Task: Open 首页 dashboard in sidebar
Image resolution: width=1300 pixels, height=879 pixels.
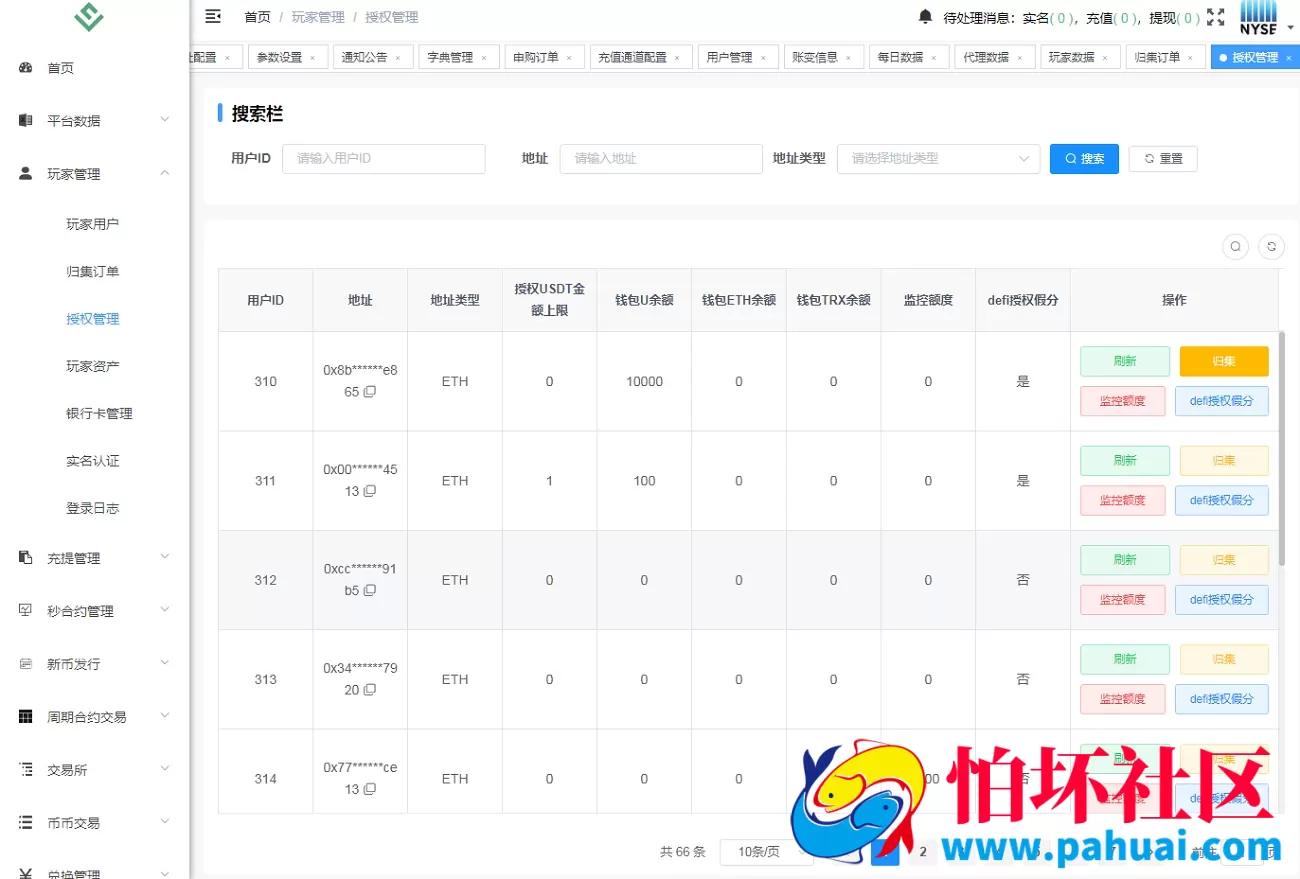Action: click(94, 68)
